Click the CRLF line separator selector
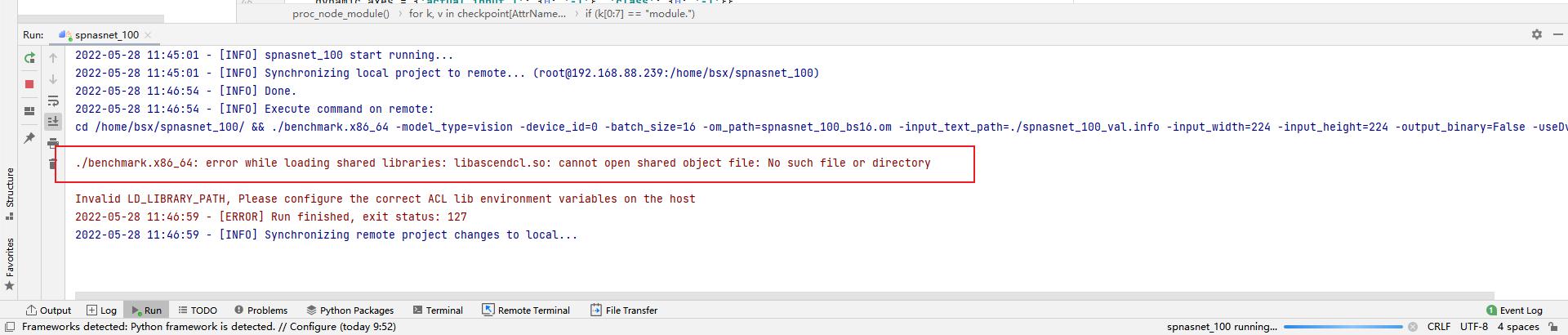The image size is (1568, 335). pyautogui.click(x=1439, y=327)
